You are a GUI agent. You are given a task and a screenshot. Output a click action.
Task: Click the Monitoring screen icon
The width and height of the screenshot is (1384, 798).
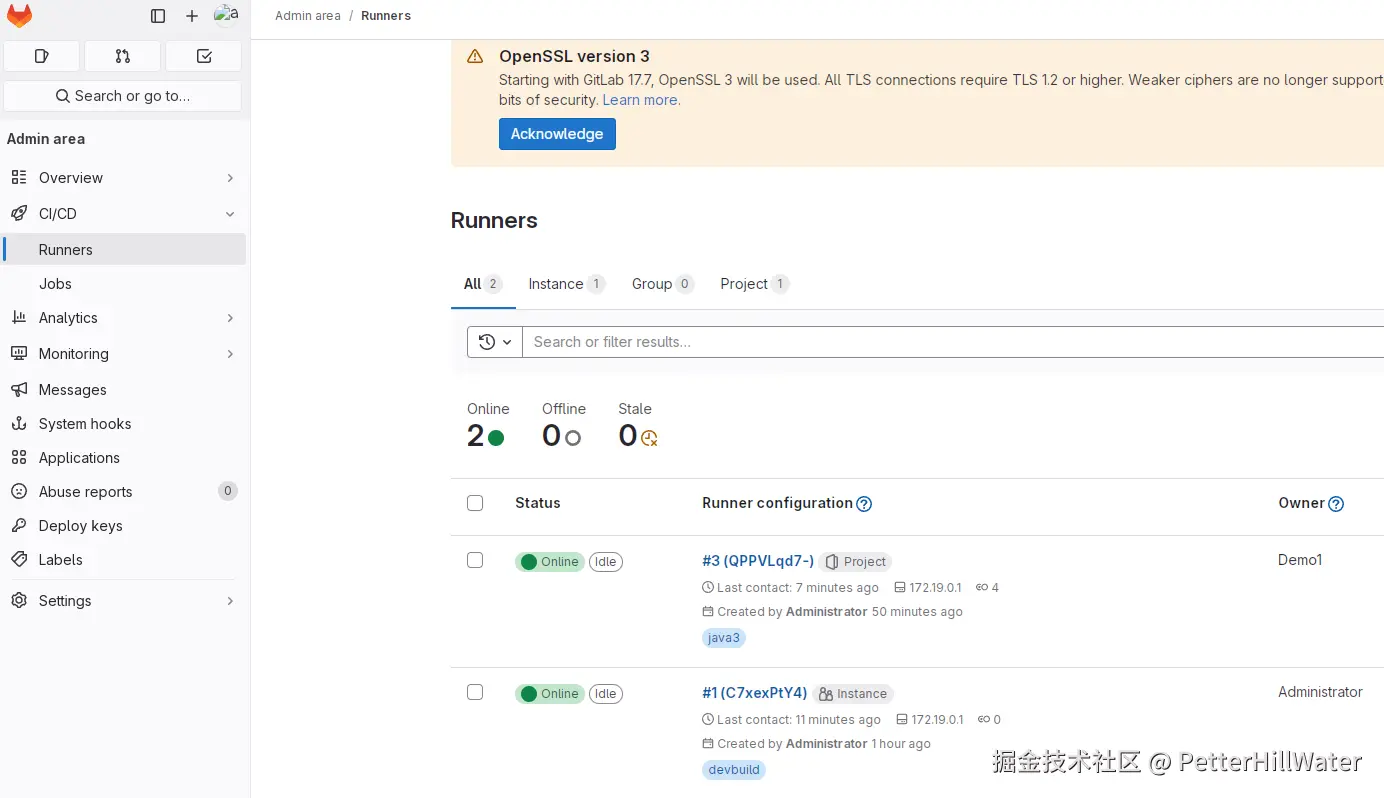[x=19, y=354]
